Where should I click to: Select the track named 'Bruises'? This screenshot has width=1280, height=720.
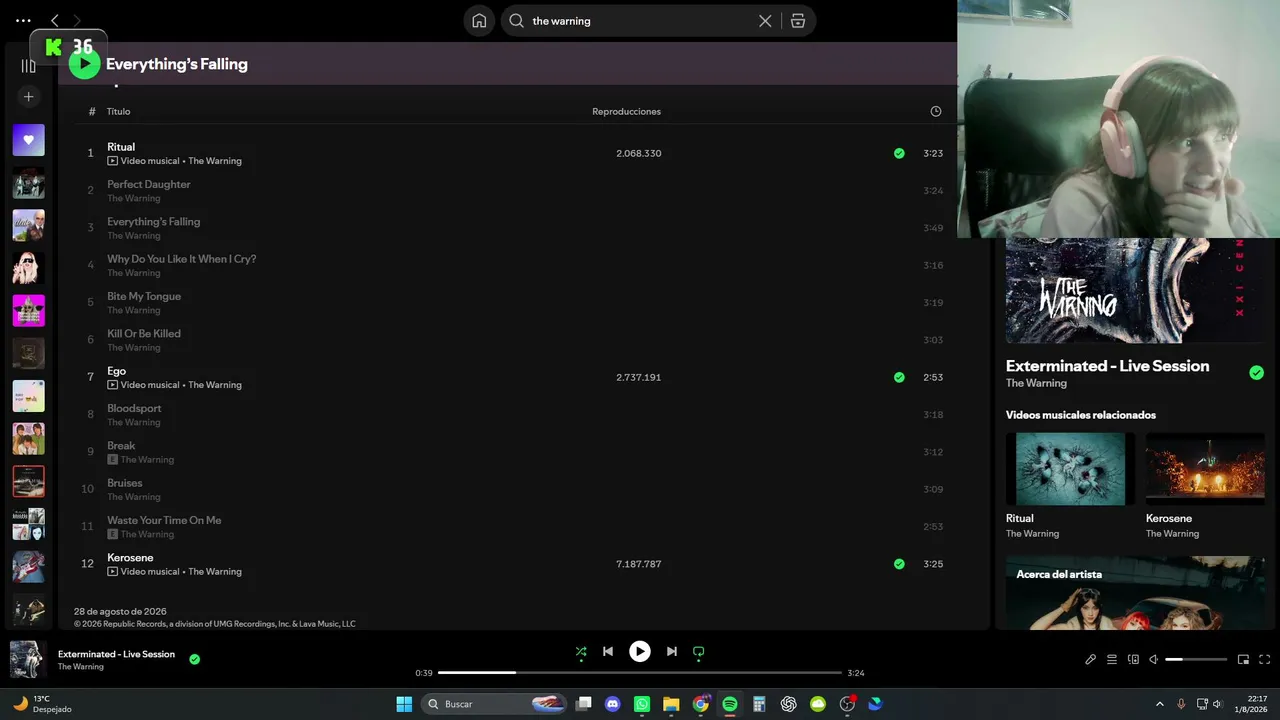[125, 483]
